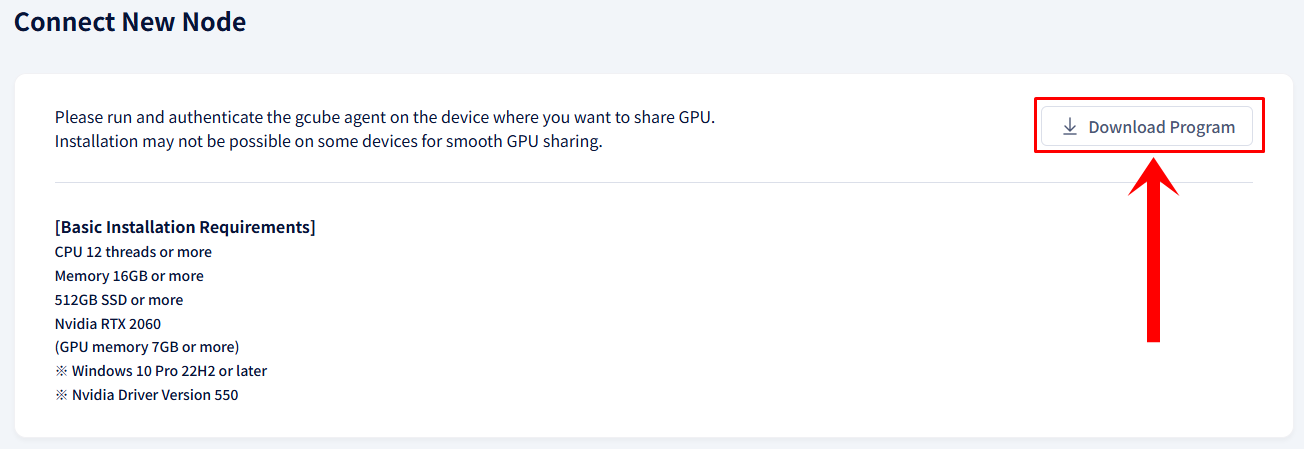This screenshot has width=1304, height=449.
Task: Click the red upward arrow annotation
Action: click(x=1153, y=249)
